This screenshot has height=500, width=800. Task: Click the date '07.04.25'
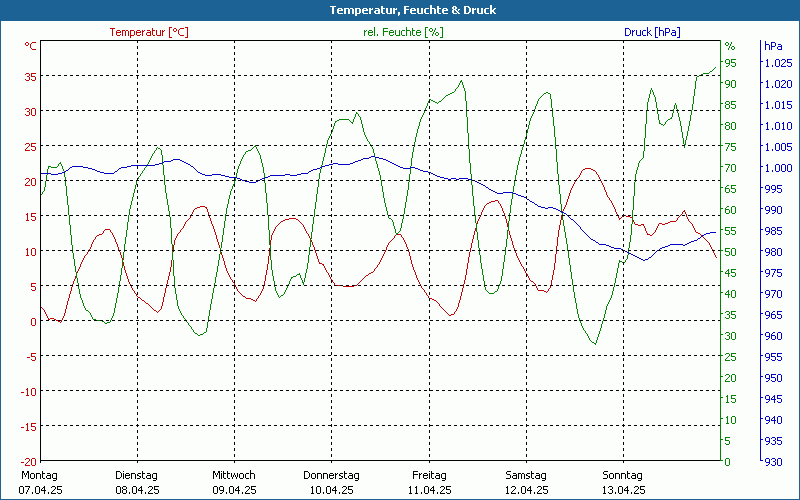point(40,490)
